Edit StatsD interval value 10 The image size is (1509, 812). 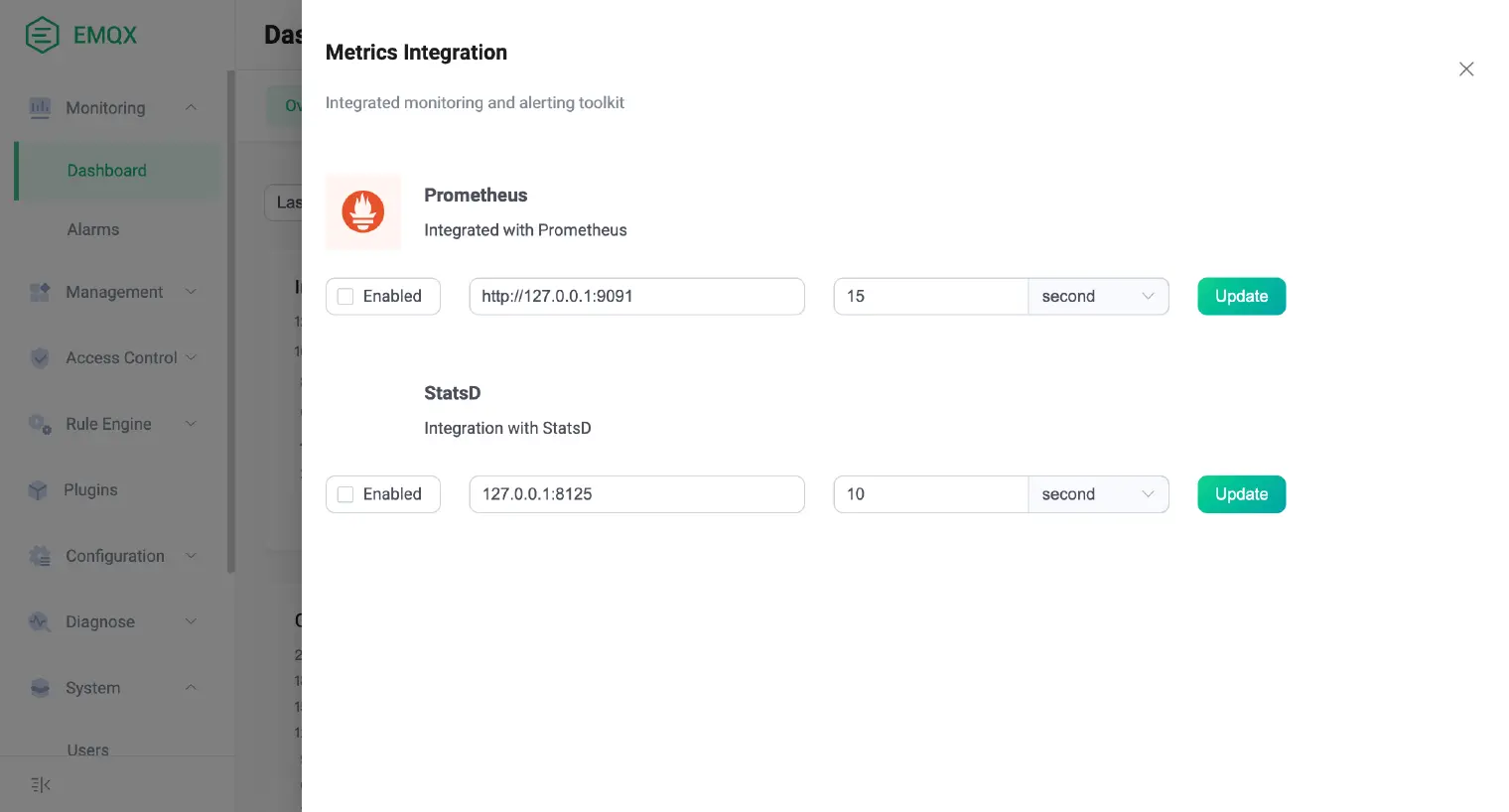click(930, 494)
